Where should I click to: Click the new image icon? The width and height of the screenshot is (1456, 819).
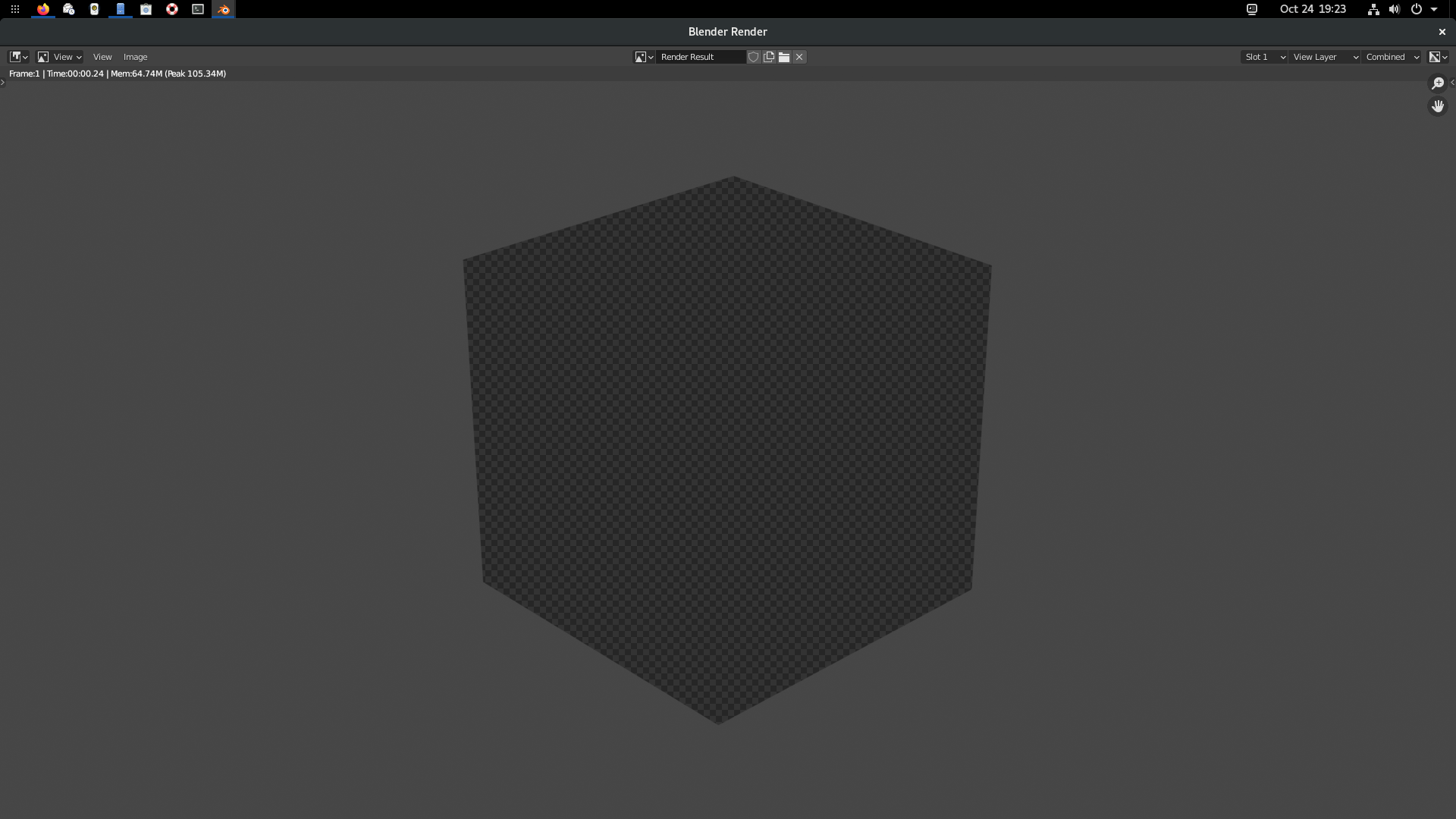click(x=769, y=57)
